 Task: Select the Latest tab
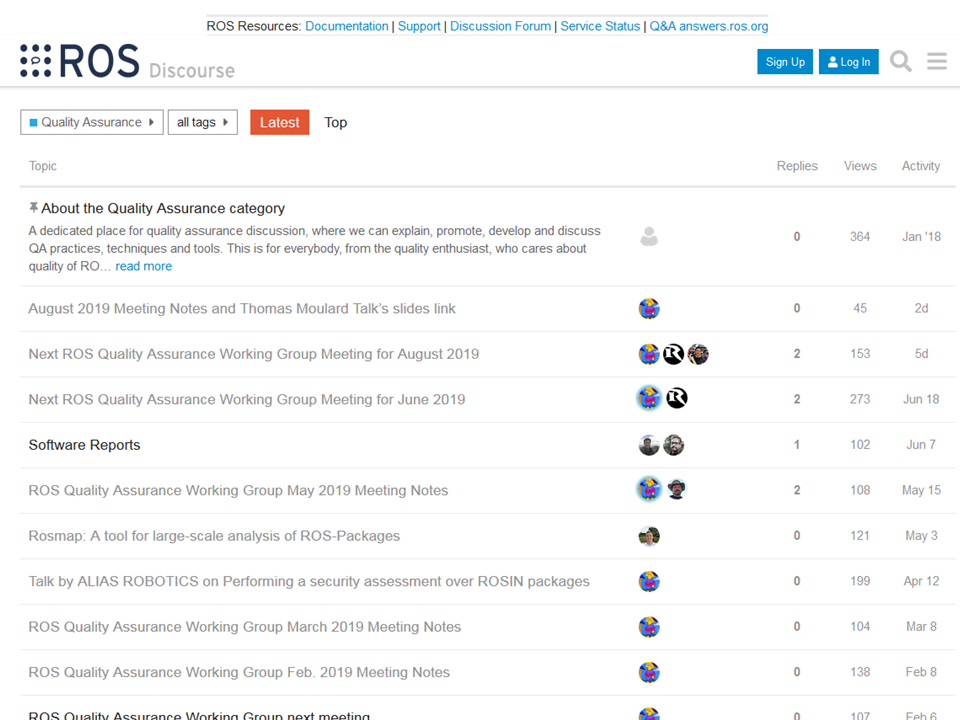coord(280,122)
